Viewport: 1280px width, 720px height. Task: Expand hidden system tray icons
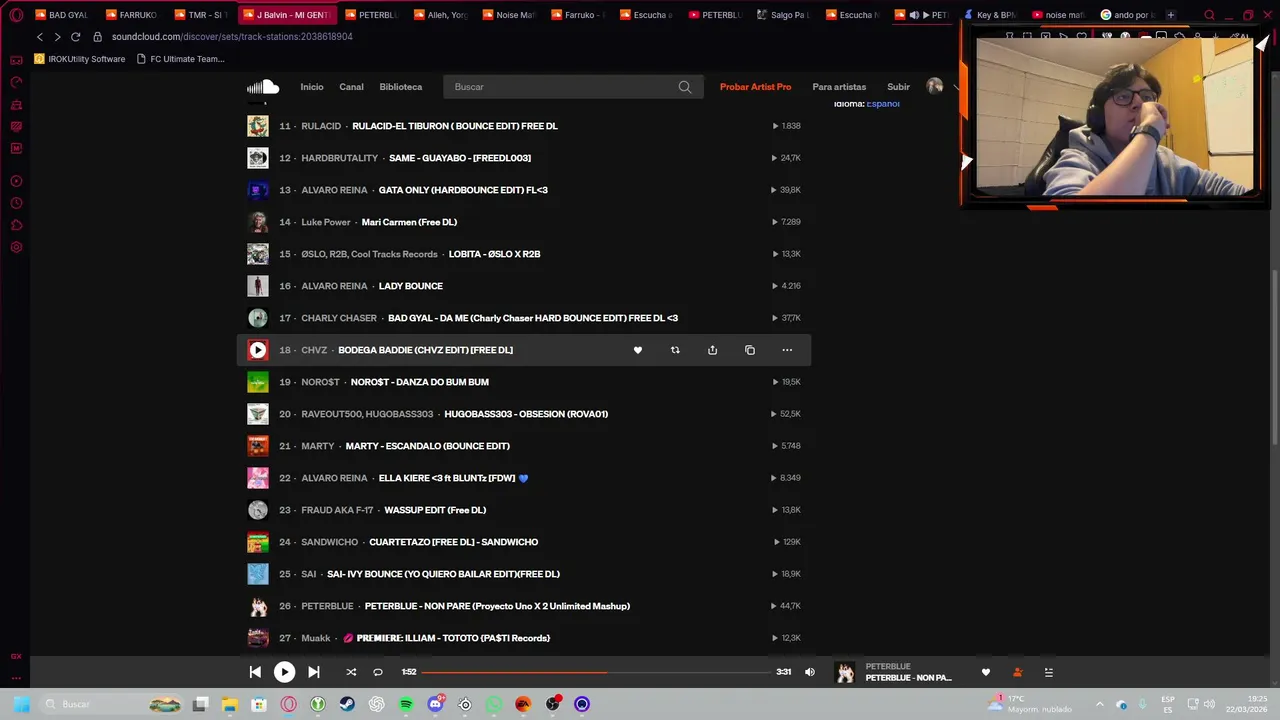coord(1100,704)
